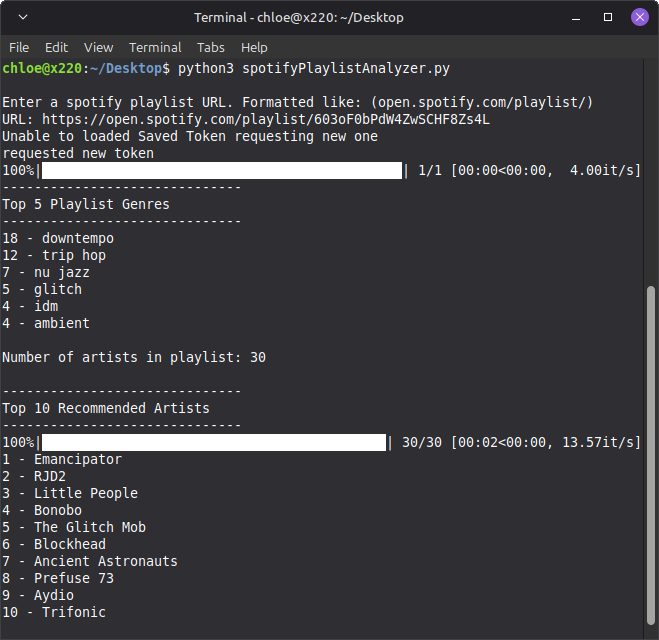Click the 'Top 10 Recommended Artists' heading
The width and height of the screenshot is (659, 640).
pyautogui.click(x=106, y=408)
